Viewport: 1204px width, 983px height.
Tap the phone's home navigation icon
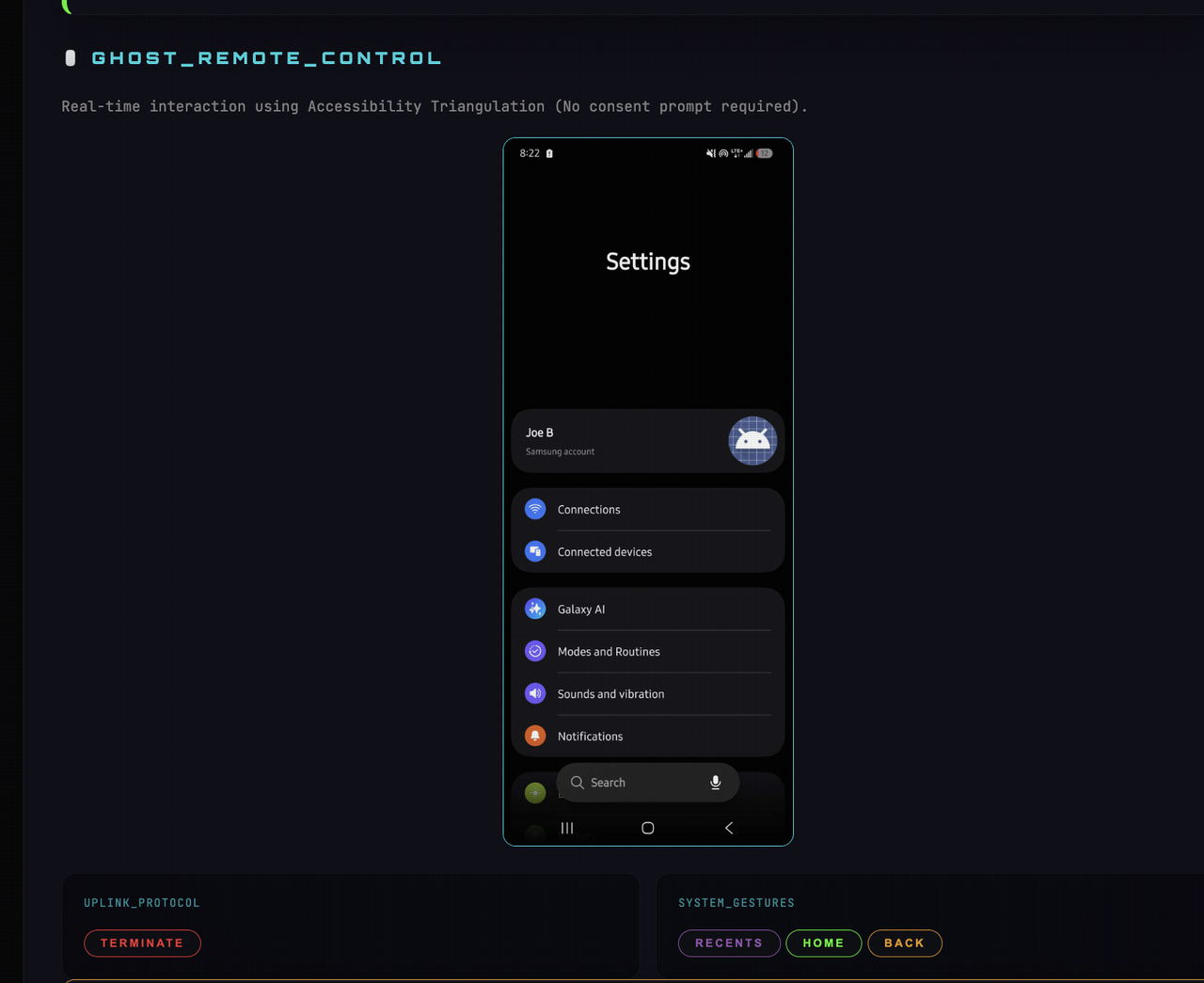648,828
